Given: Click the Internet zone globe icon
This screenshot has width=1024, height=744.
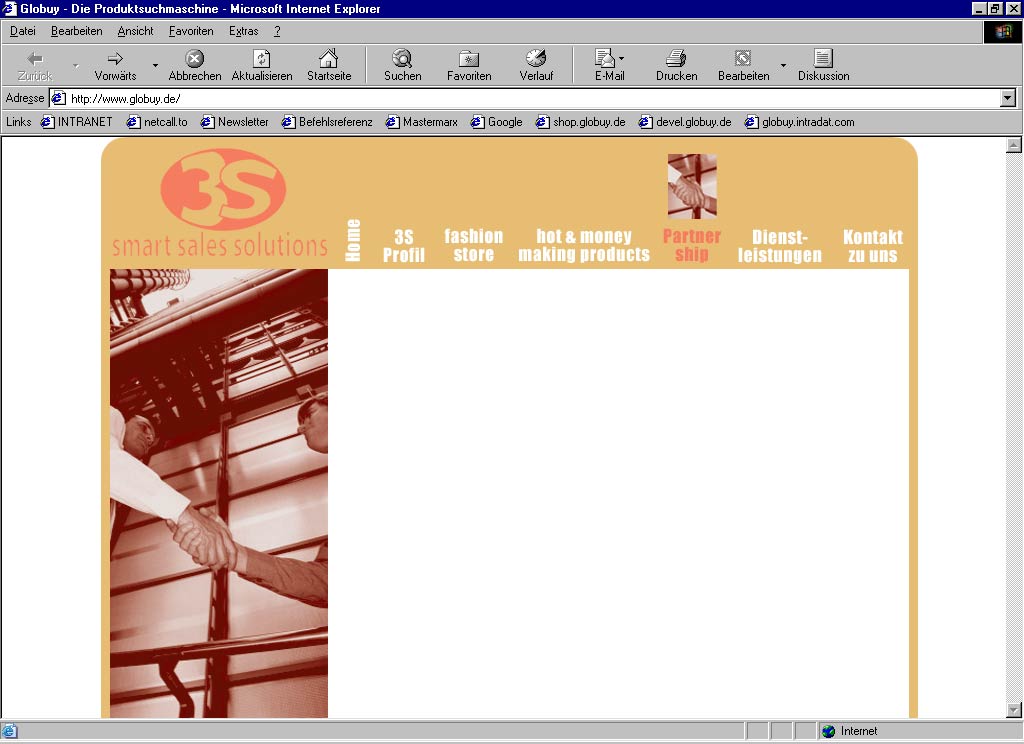Looking at the screenshot, I should (x=829, y=731).
